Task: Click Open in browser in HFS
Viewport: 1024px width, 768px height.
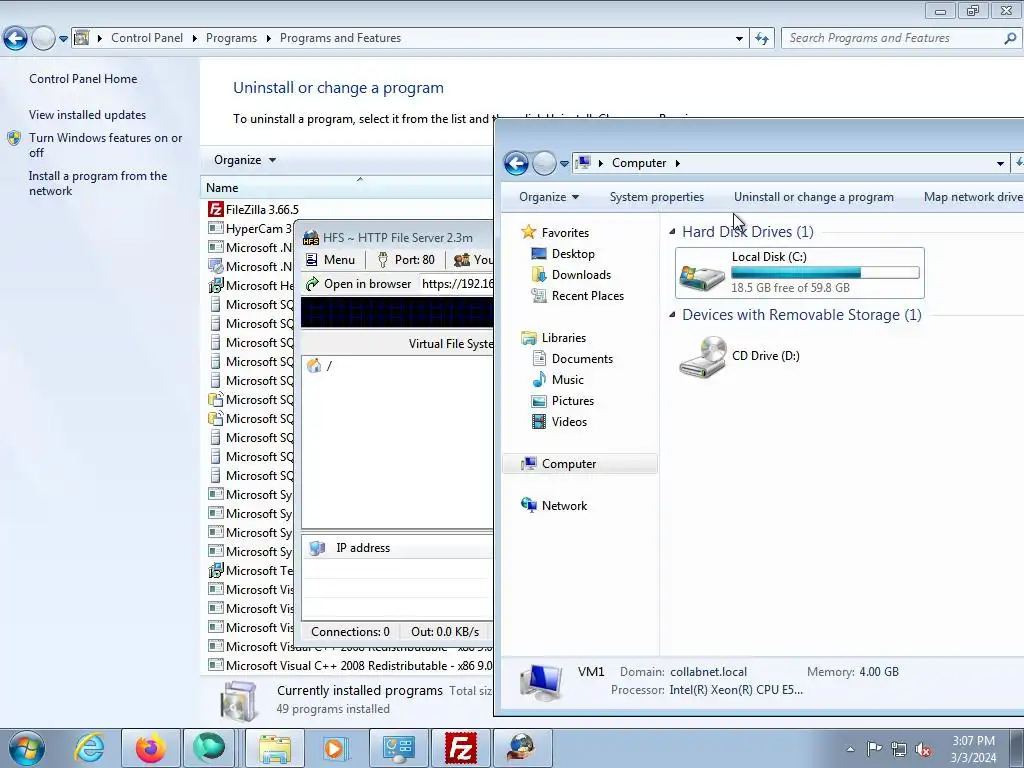Action: coord(359,284)
